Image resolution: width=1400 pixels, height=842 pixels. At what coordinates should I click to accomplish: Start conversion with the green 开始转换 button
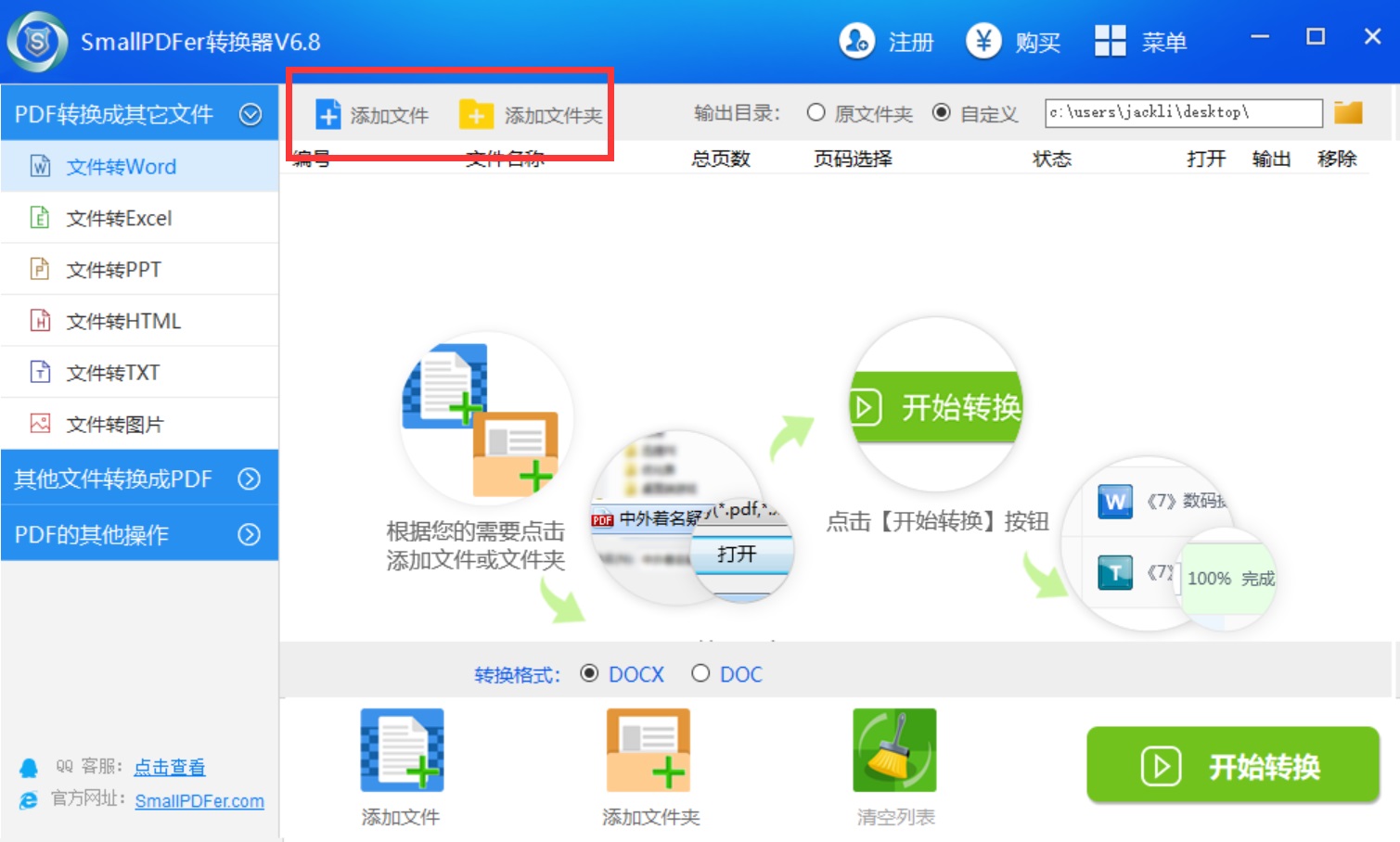pos(1233,766)
